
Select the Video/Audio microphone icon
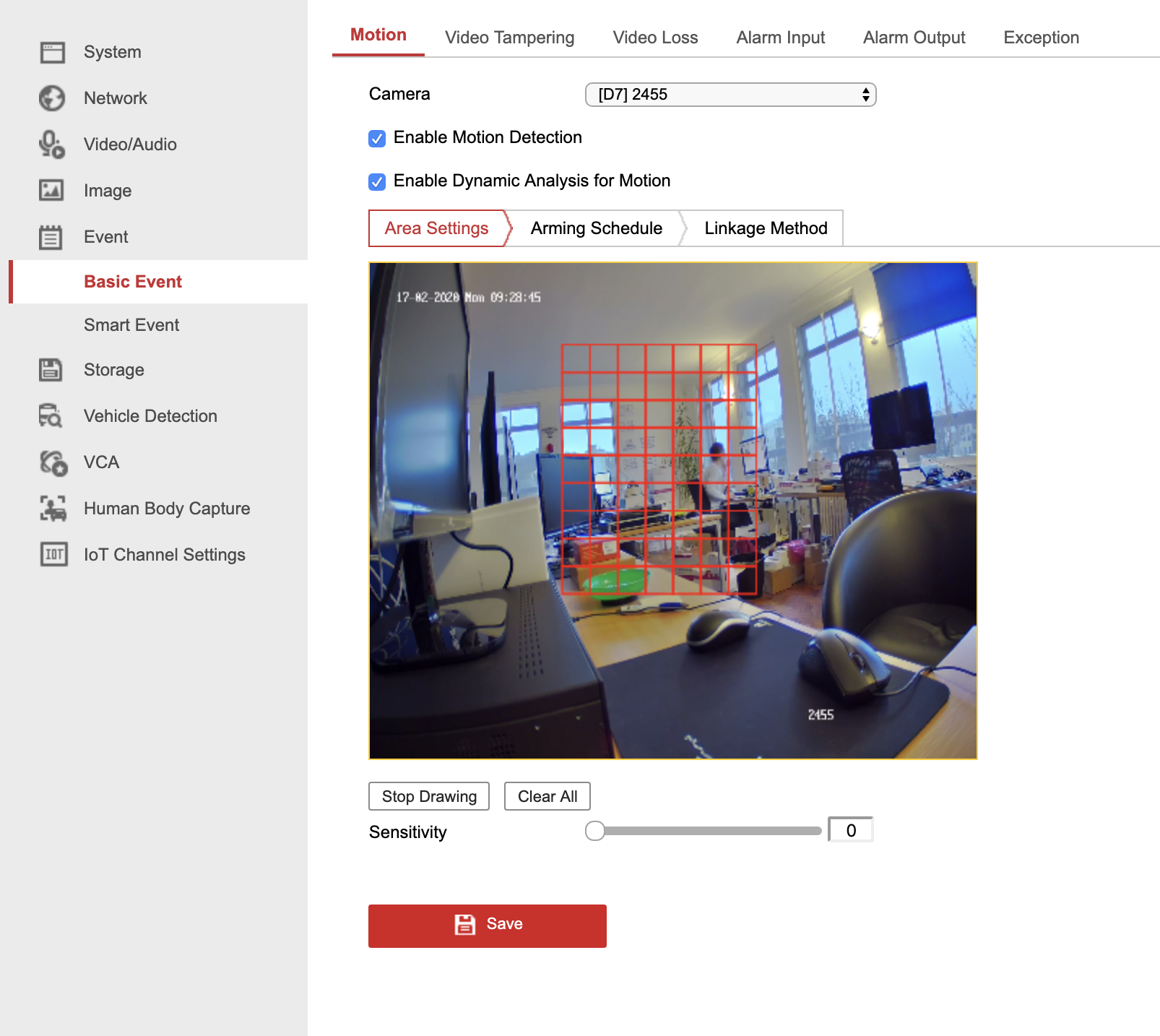coord(52,144)
